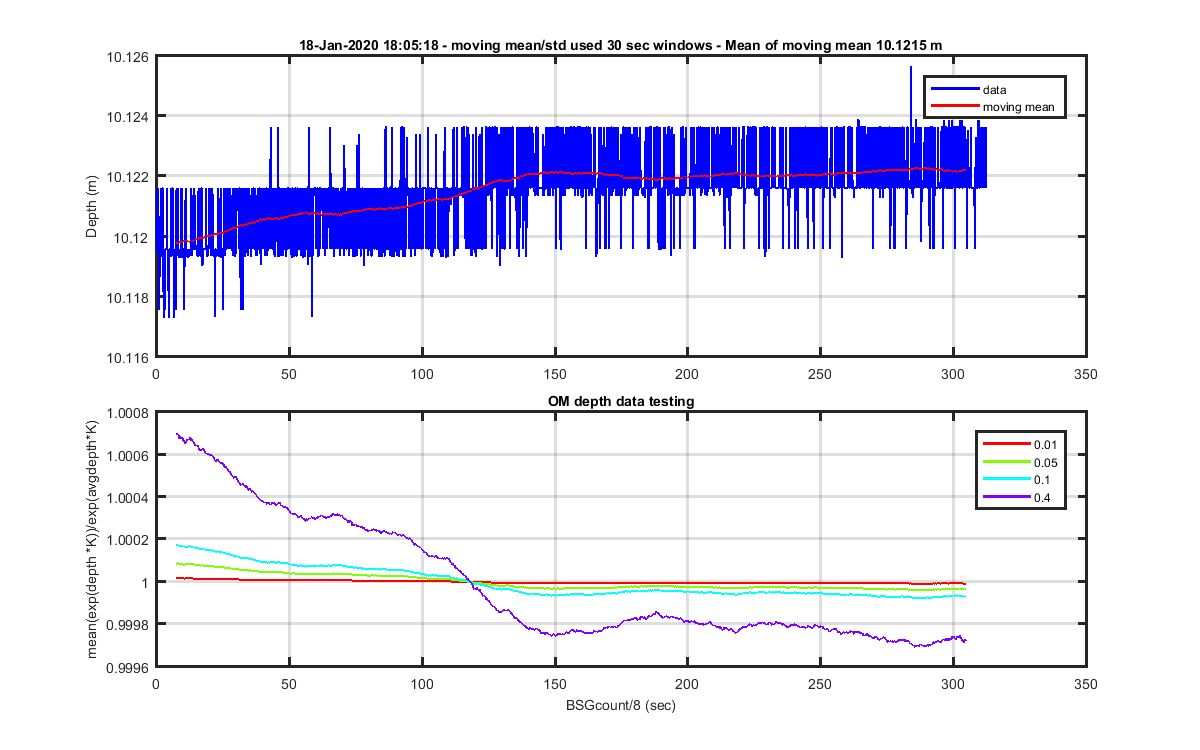
Task: Select the 'mean(exp(depth*K))/exp(avgdepth*K)' axis label
Action: point(91,538)
